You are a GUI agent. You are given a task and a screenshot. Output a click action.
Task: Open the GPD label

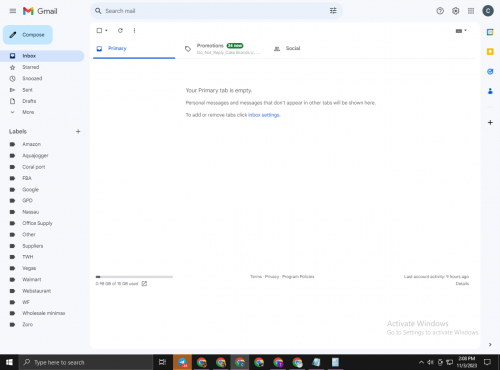[42, 200]
